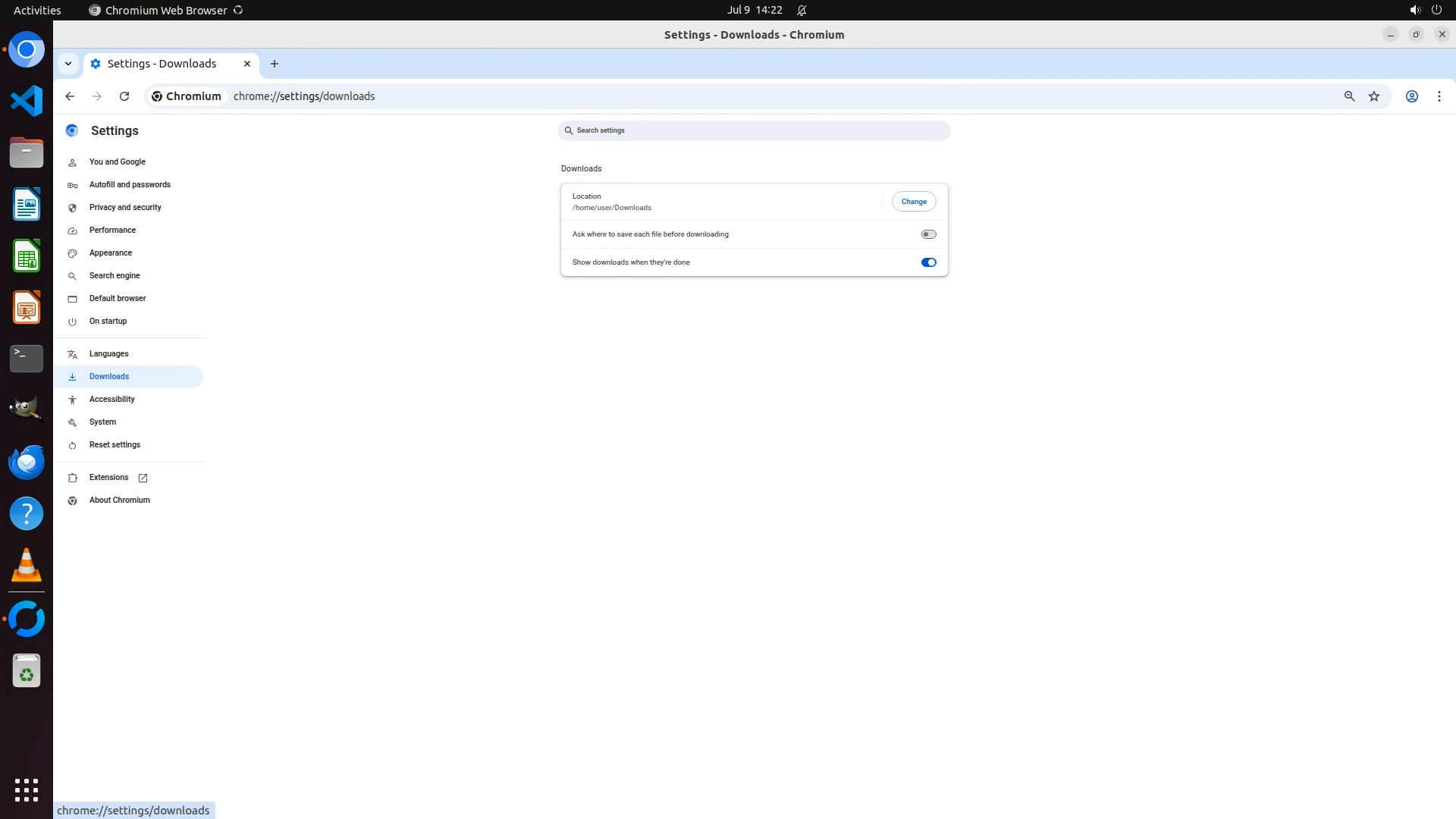
Task: Go to Appearance settings section
Action: click(111, 253)
